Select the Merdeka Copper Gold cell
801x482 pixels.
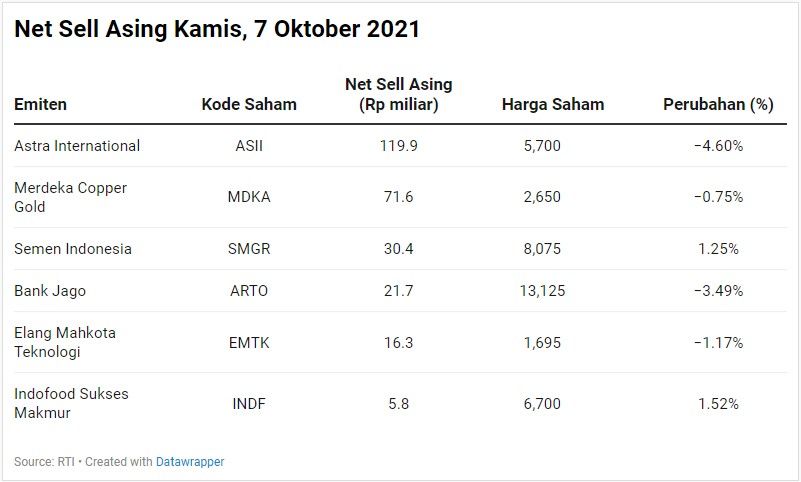tap(70, 197)
